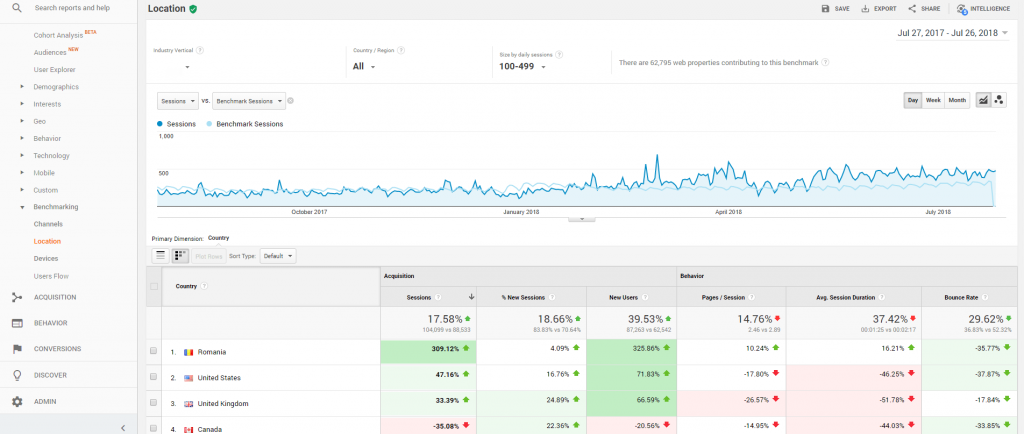Open the Intelligence panel icon
The width and height of the screenshot is (1024, 434).
(x=962, y=8)
